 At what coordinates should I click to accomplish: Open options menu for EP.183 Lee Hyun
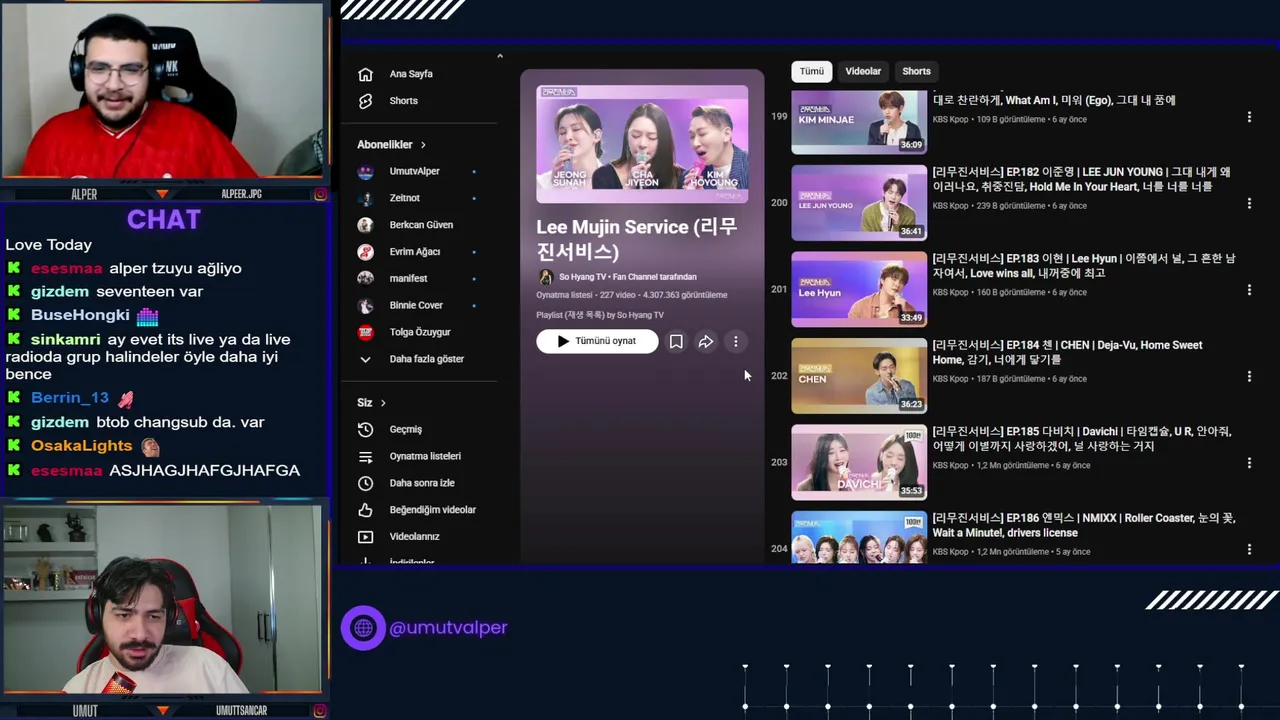[1249, 290]
